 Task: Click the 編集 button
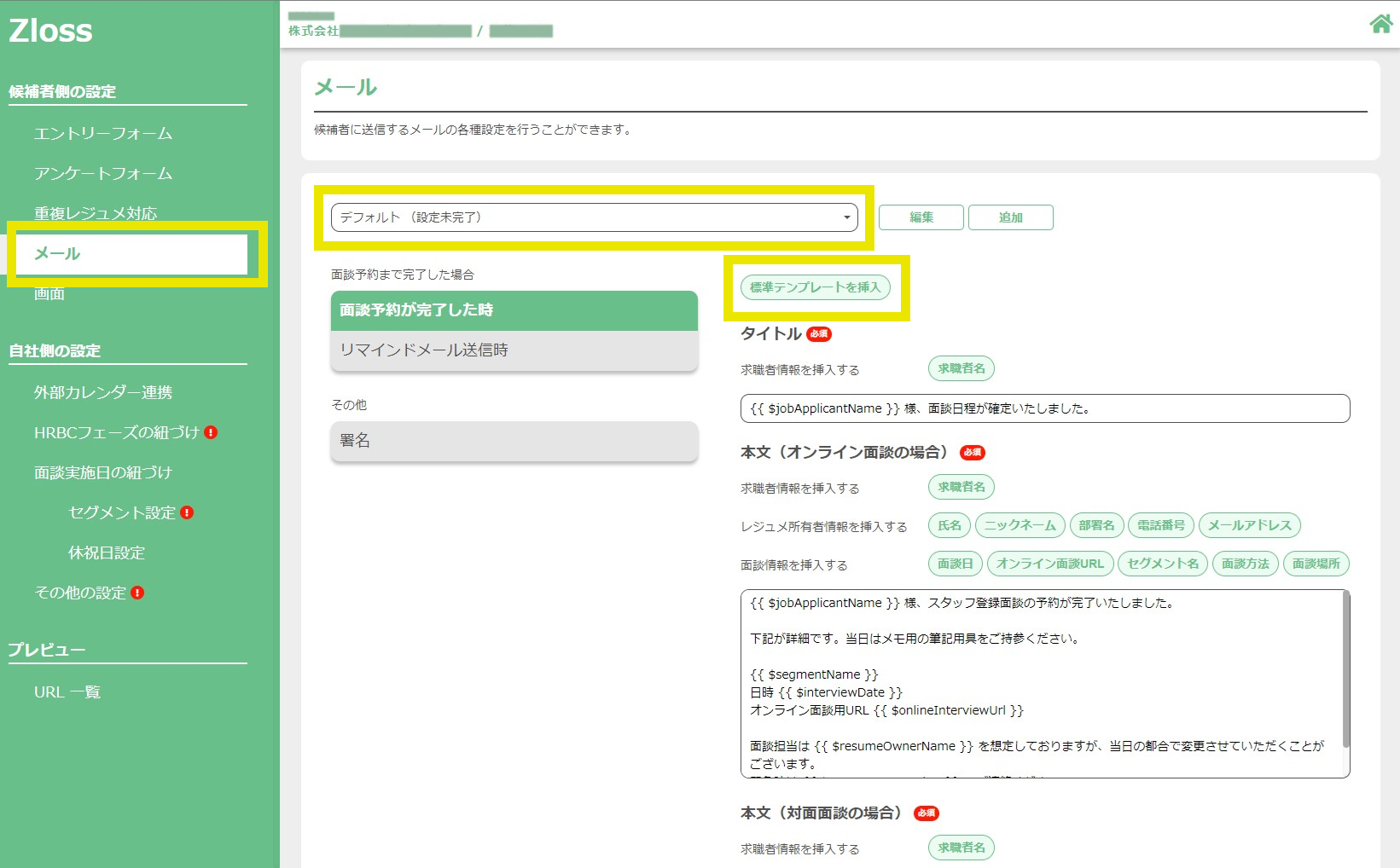pos(921,217)
